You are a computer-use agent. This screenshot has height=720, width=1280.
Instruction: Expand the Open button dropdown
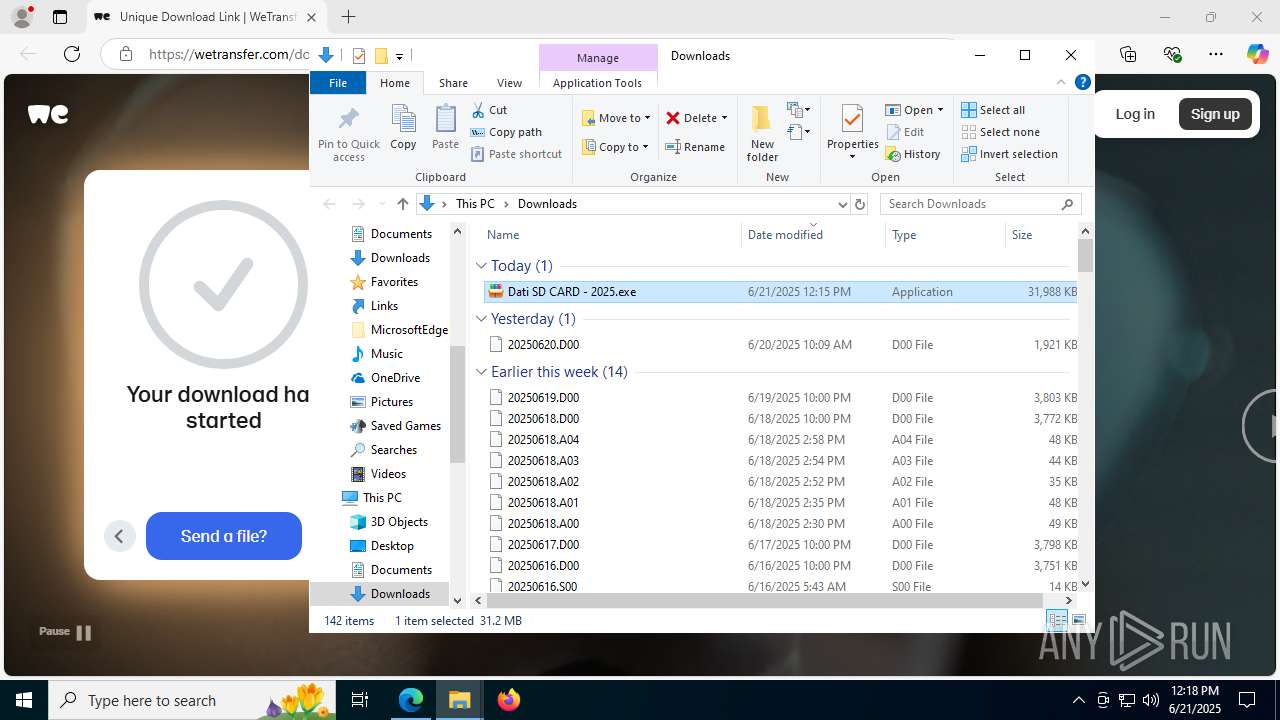[x=940, y=110]
